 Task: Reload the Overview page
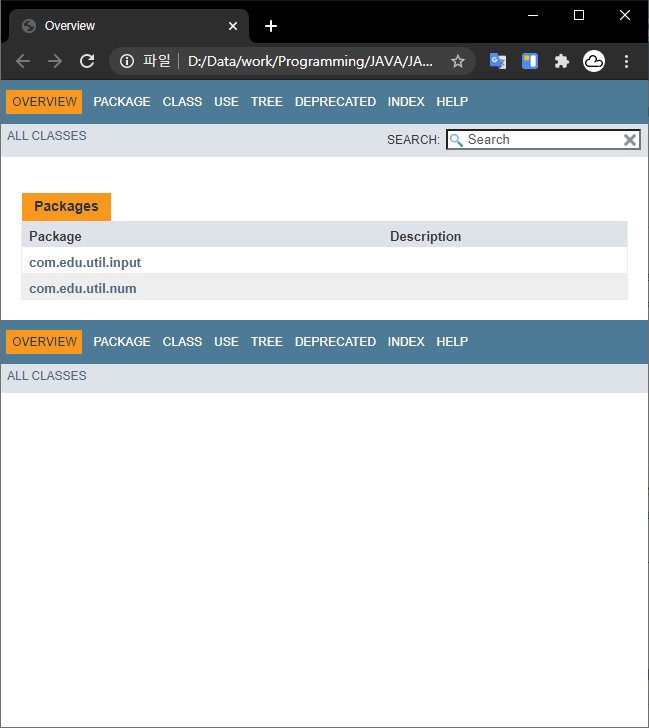[87, 61]
